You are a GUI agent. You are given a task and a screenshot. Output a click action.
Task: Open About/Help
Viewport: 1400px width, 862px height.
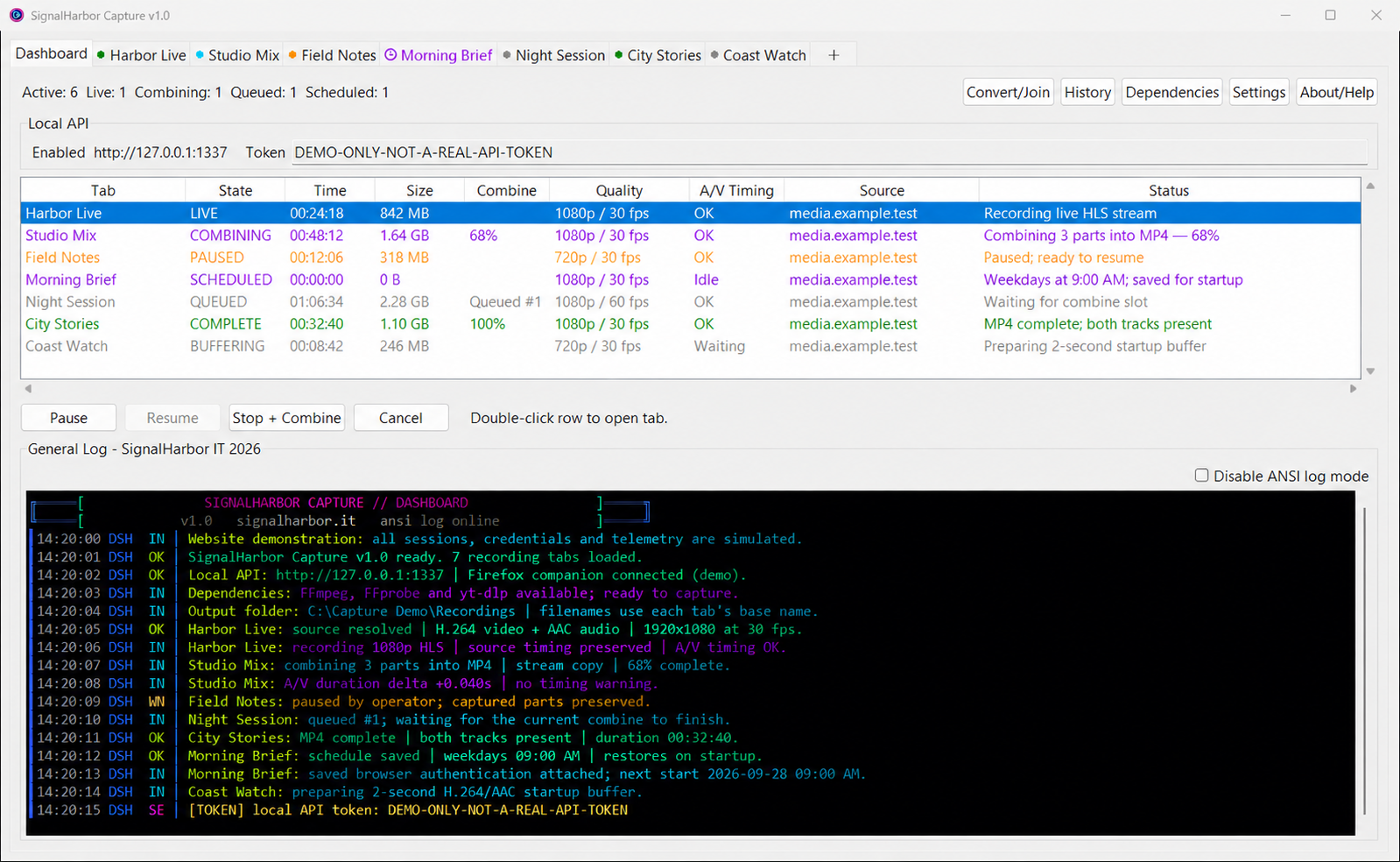tap(1336, 92)
